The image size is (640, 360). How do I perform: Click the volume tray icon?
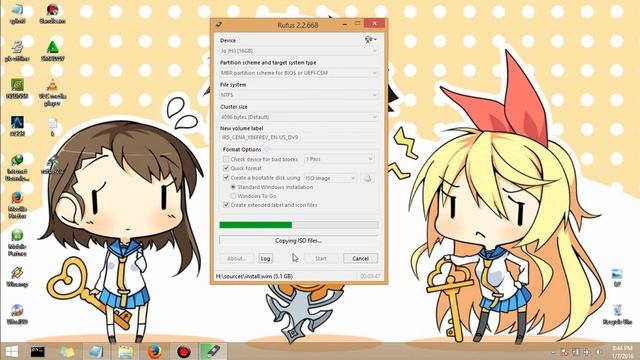[598, 352]
